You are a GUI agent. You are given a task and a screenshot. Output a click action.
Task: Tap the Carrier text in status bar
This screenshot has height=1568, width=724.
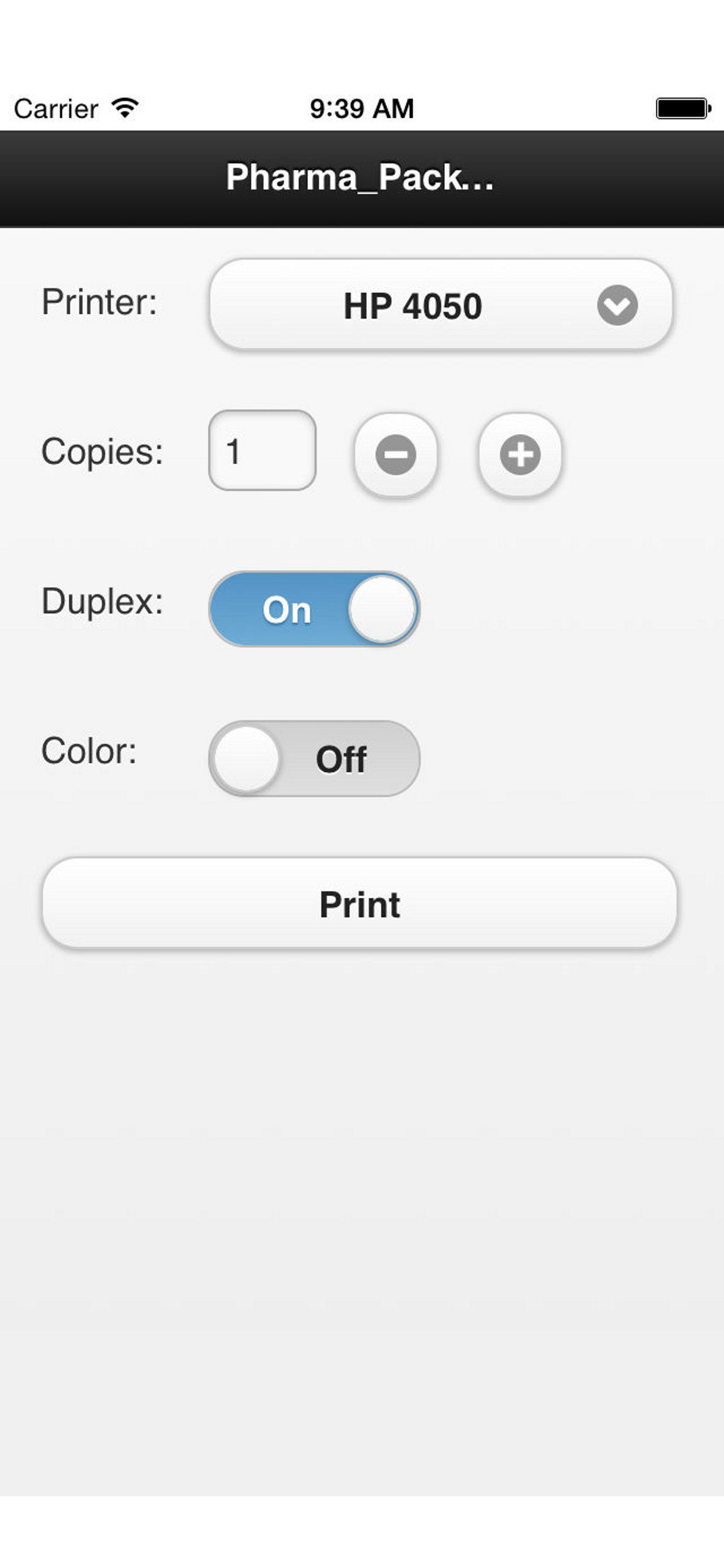56,109
